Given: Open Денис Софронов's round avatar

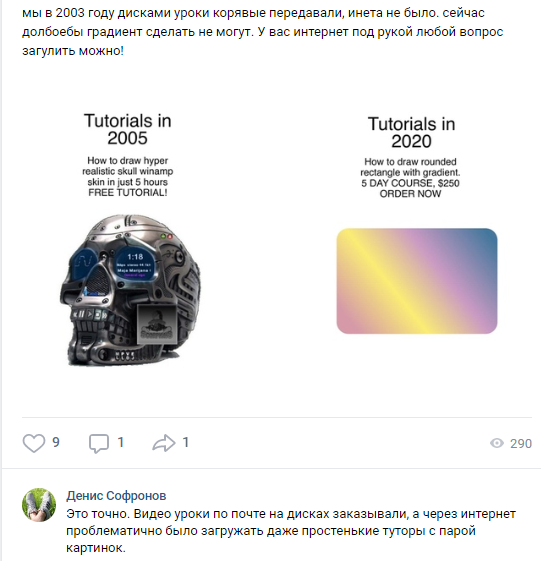Looking at the screenshot, I should click(x=39, y=505).
